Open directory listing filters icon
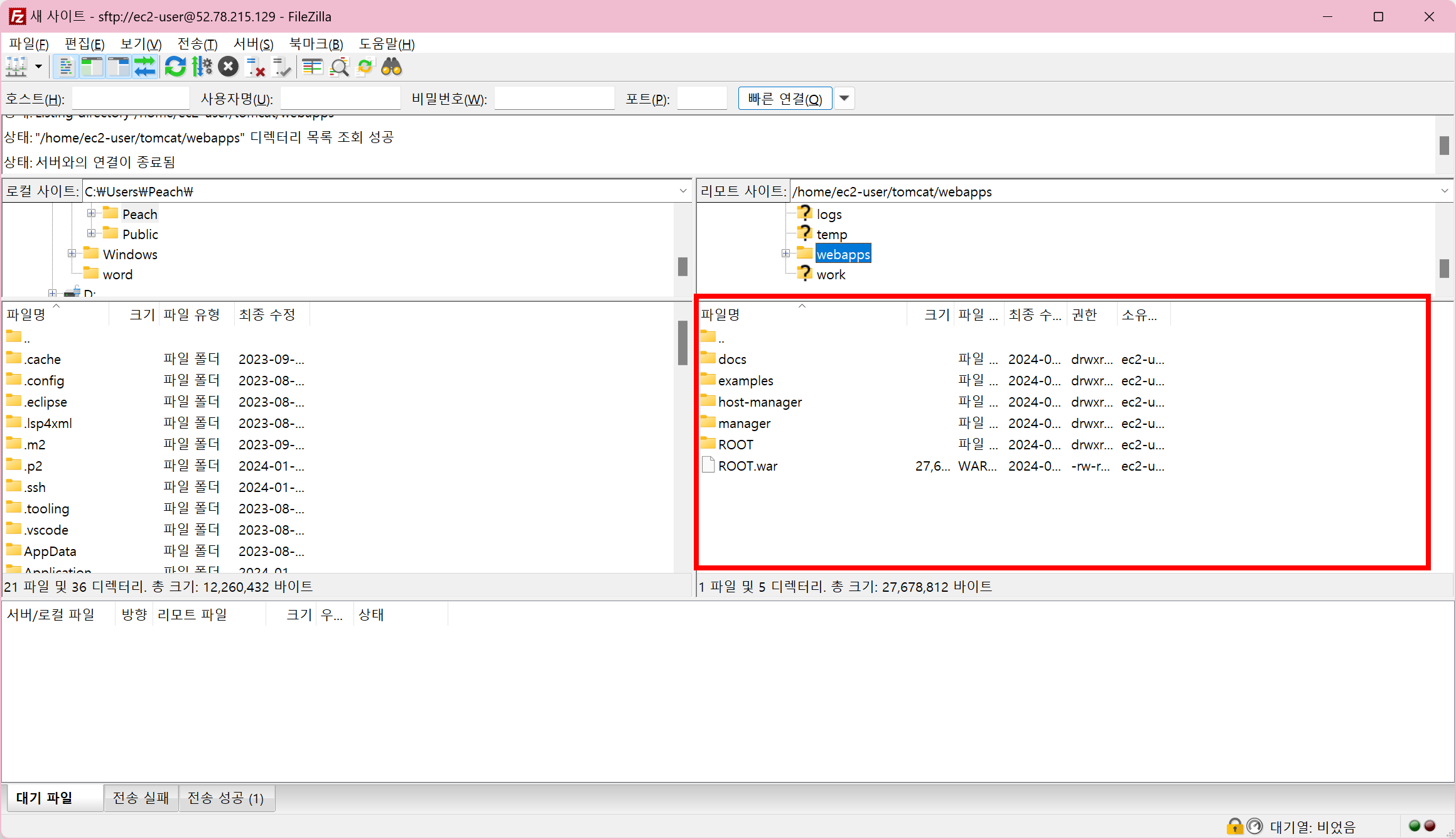The image size is (1456, 839). 312,67
